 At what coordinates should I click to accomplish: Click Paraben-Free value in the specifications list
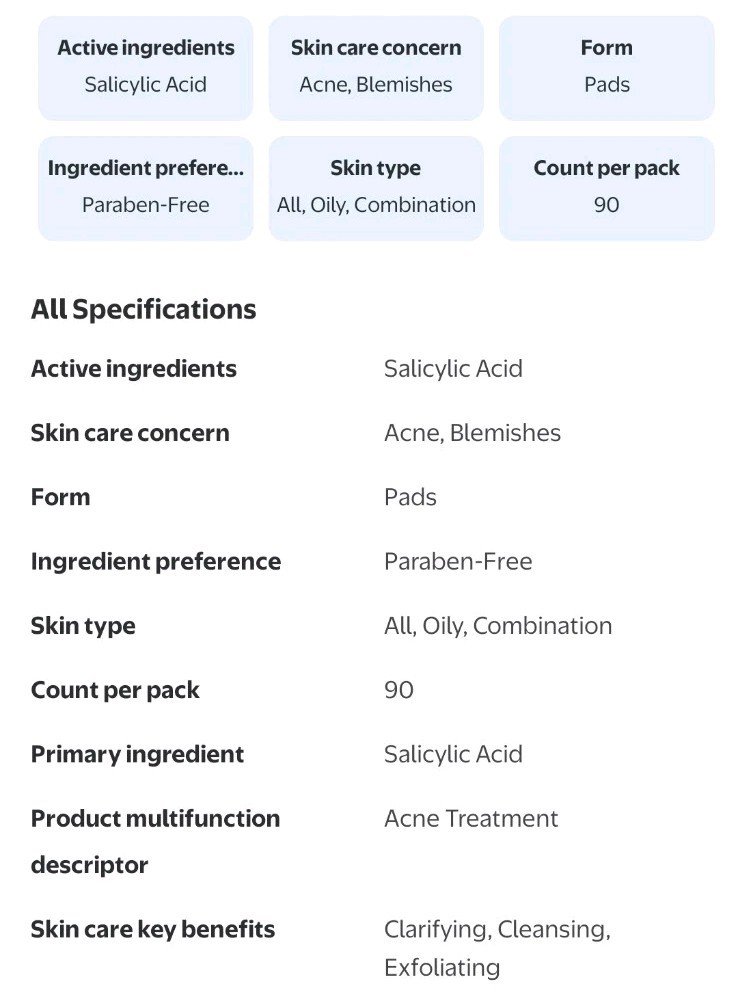(x=458, y=561)
